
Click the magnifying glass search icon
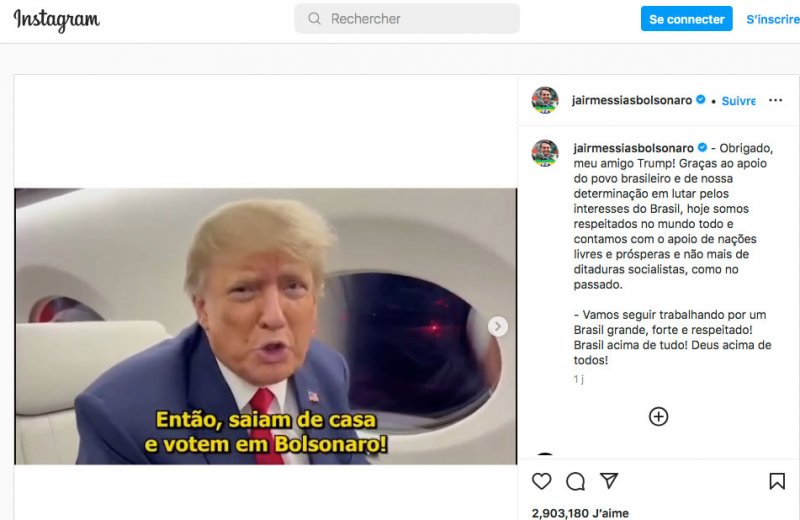point(314,19)
